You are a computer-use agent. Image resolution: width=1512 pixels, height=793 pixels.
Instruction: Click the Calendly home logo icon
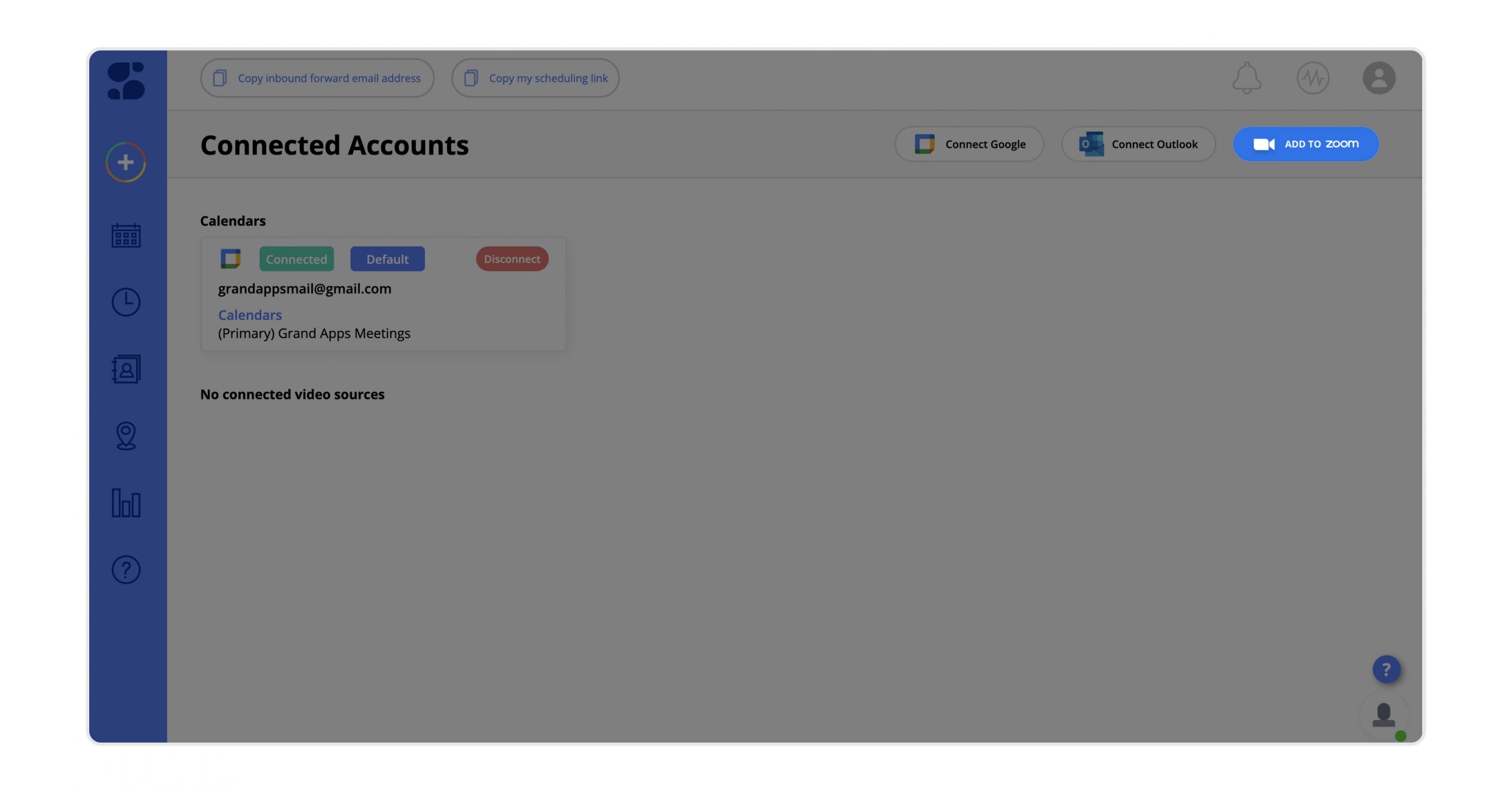point(126,79)
